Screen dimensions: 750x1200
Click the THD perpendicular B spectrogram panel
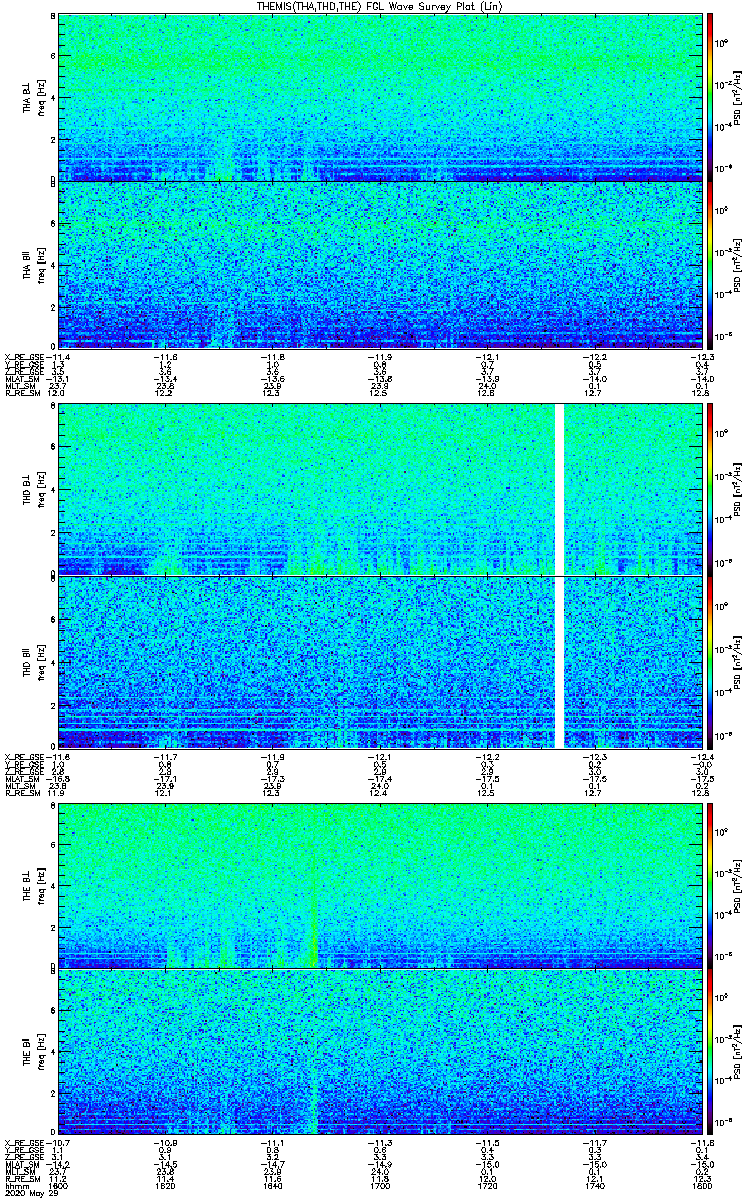(x=380, y=489)
